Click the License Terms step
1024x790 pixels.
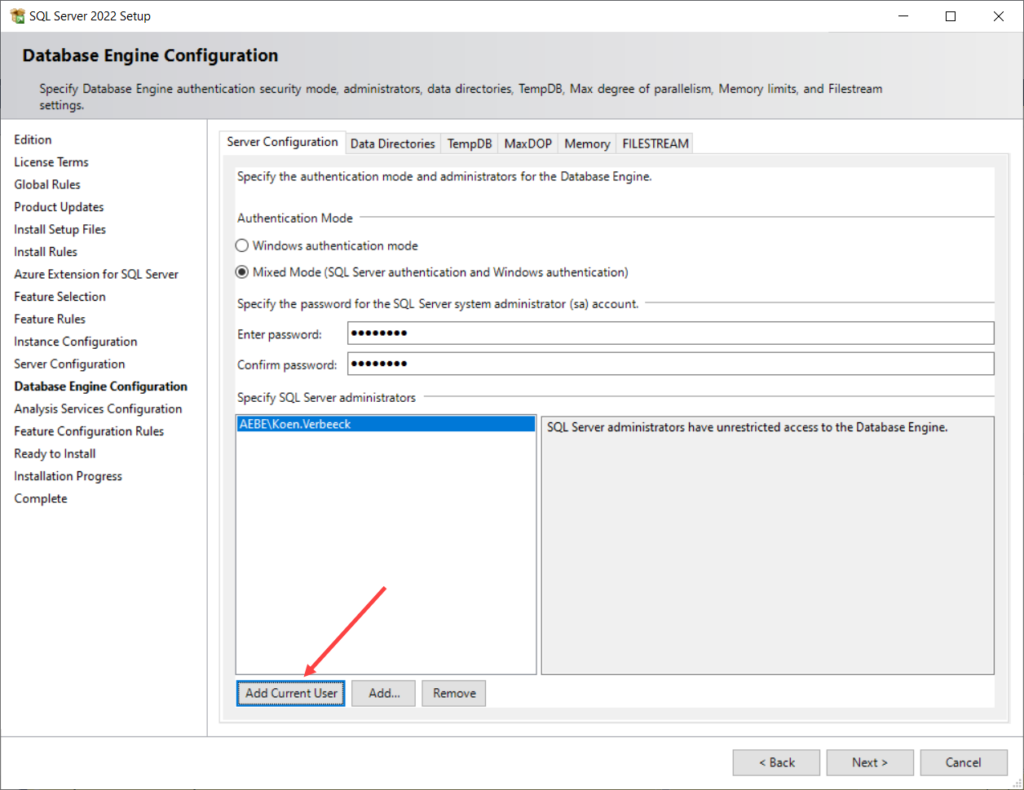coord(51,162)
